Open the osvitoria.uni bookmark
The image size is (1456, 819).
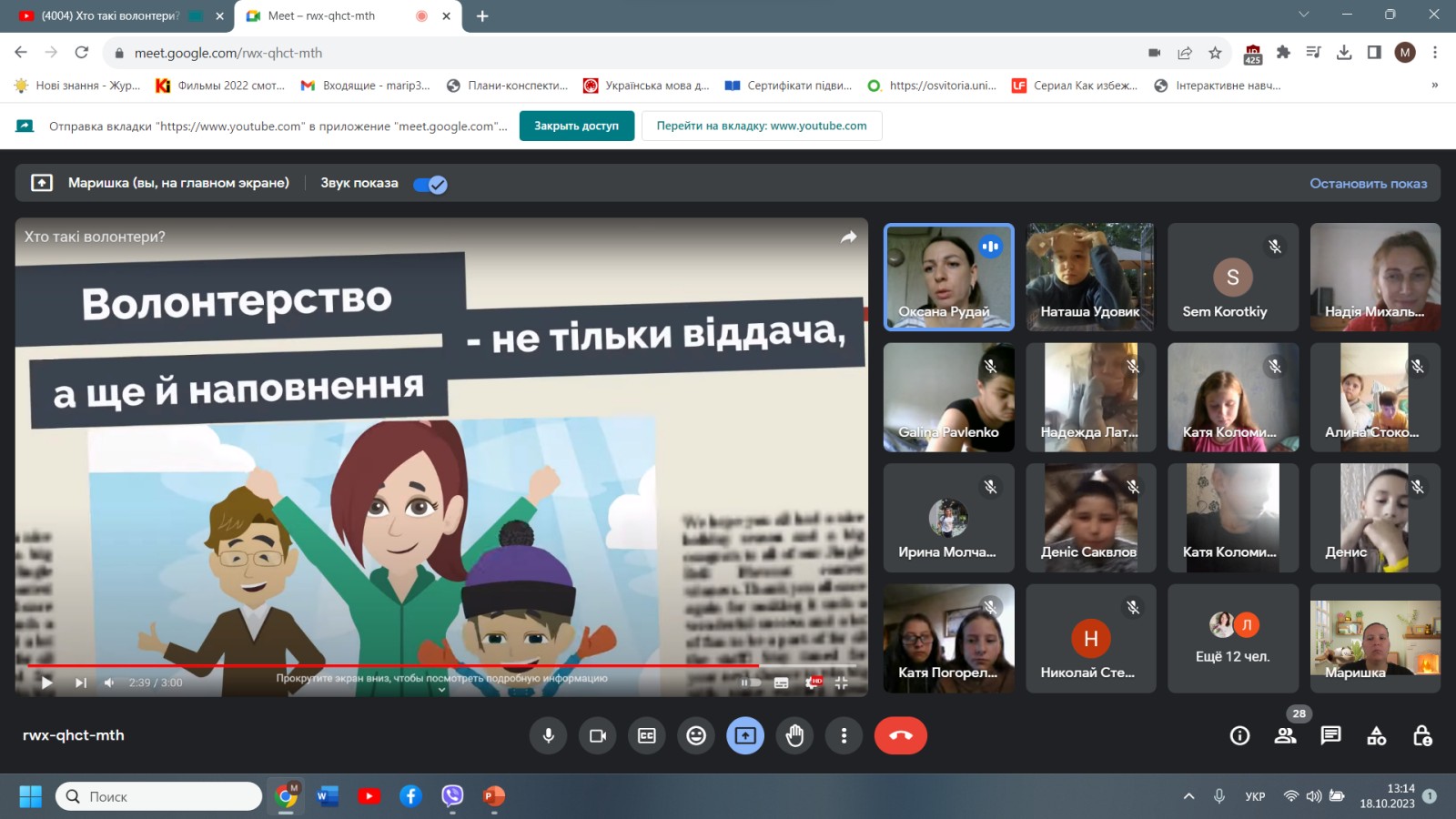point(933,86)
